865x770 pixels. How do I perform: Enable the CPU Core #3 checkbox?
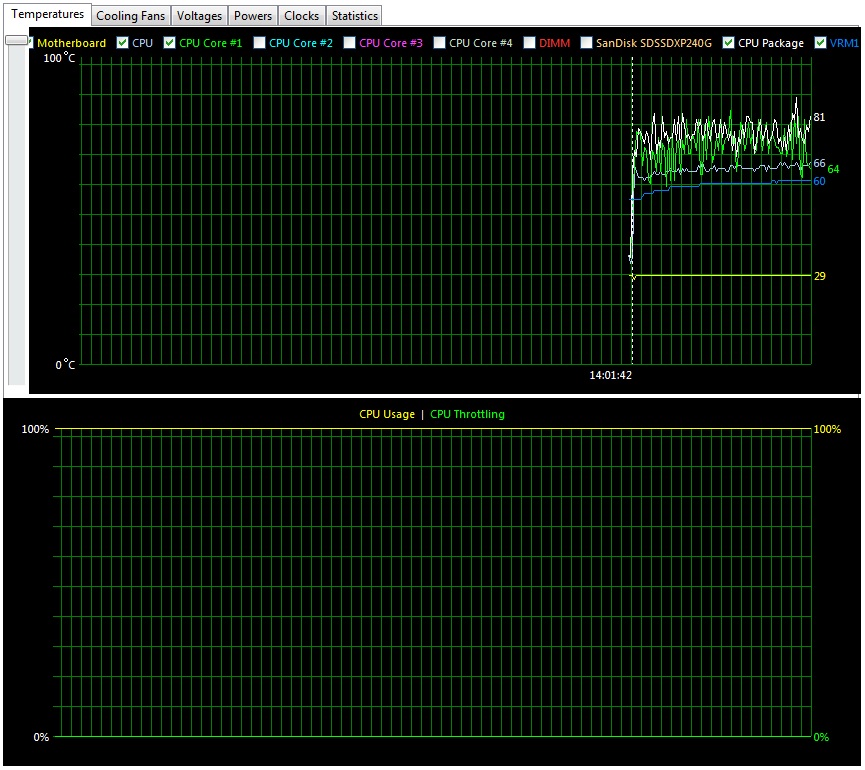click(349, 42)
